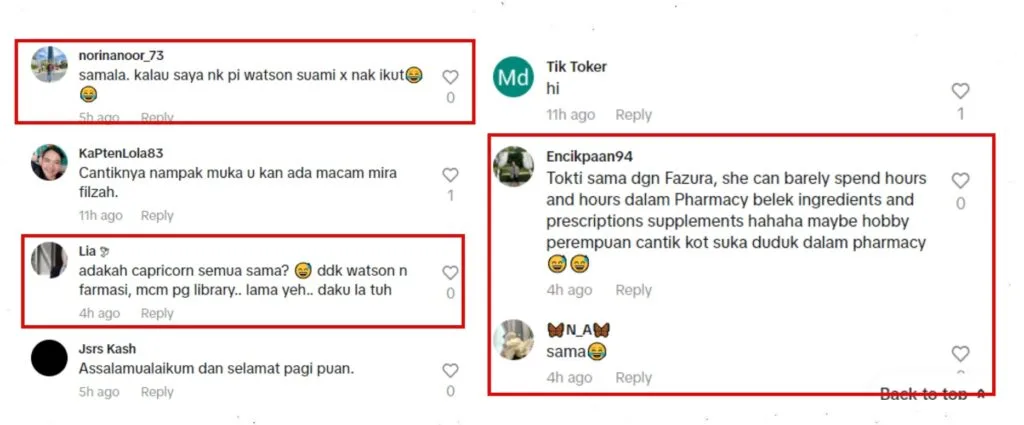1024x425 pixels.
Task: Reply to Jsrs Kash's comment
Action: coord(157,392)
